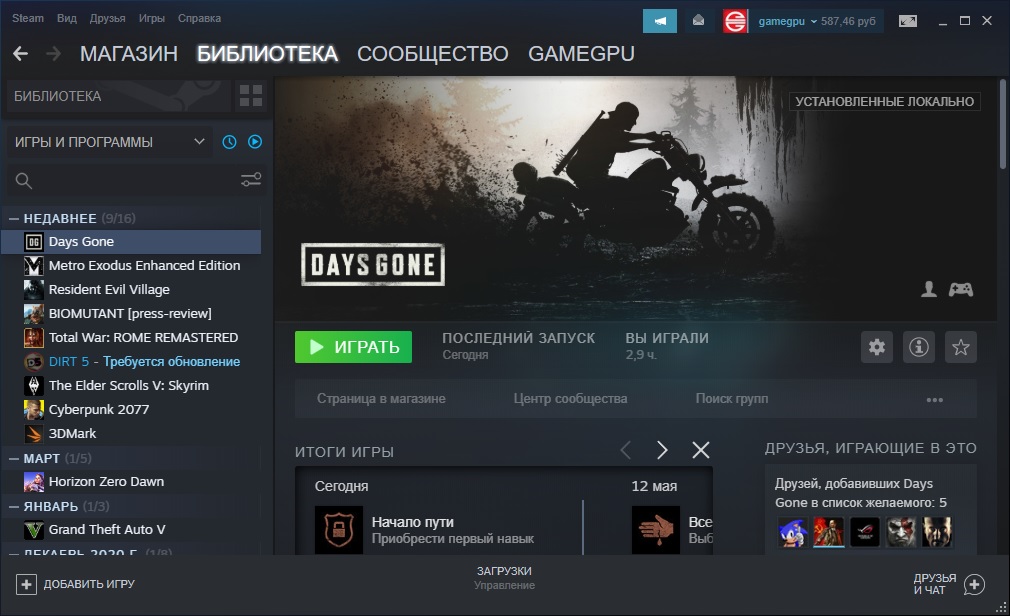Open ЗАГРУЗКИ Управление downloads
The image size is (1010, 616).
(x=504, y=578)
